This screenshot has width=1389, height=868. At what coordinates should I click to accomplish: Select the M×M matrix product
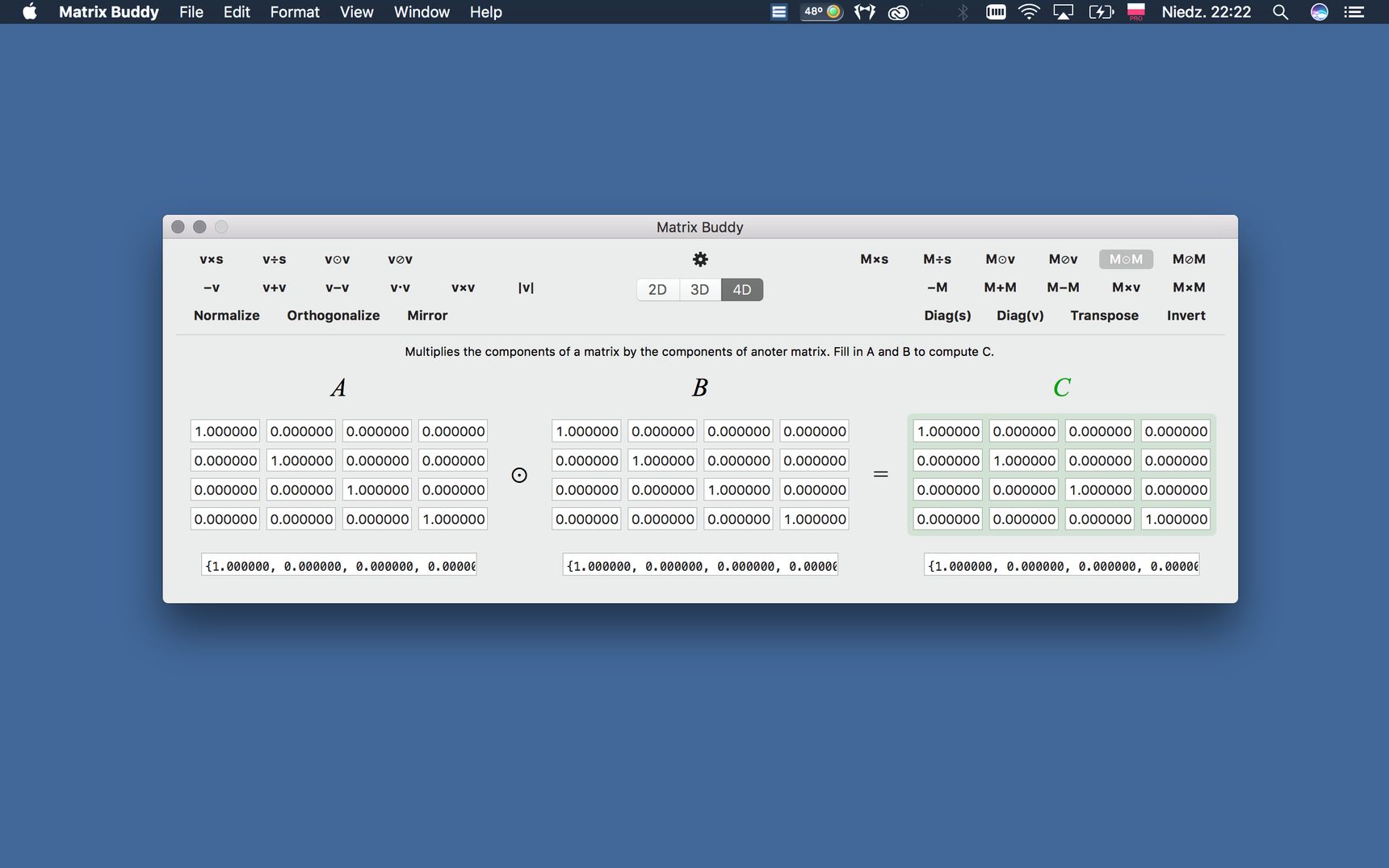[x=1190, y=287]
